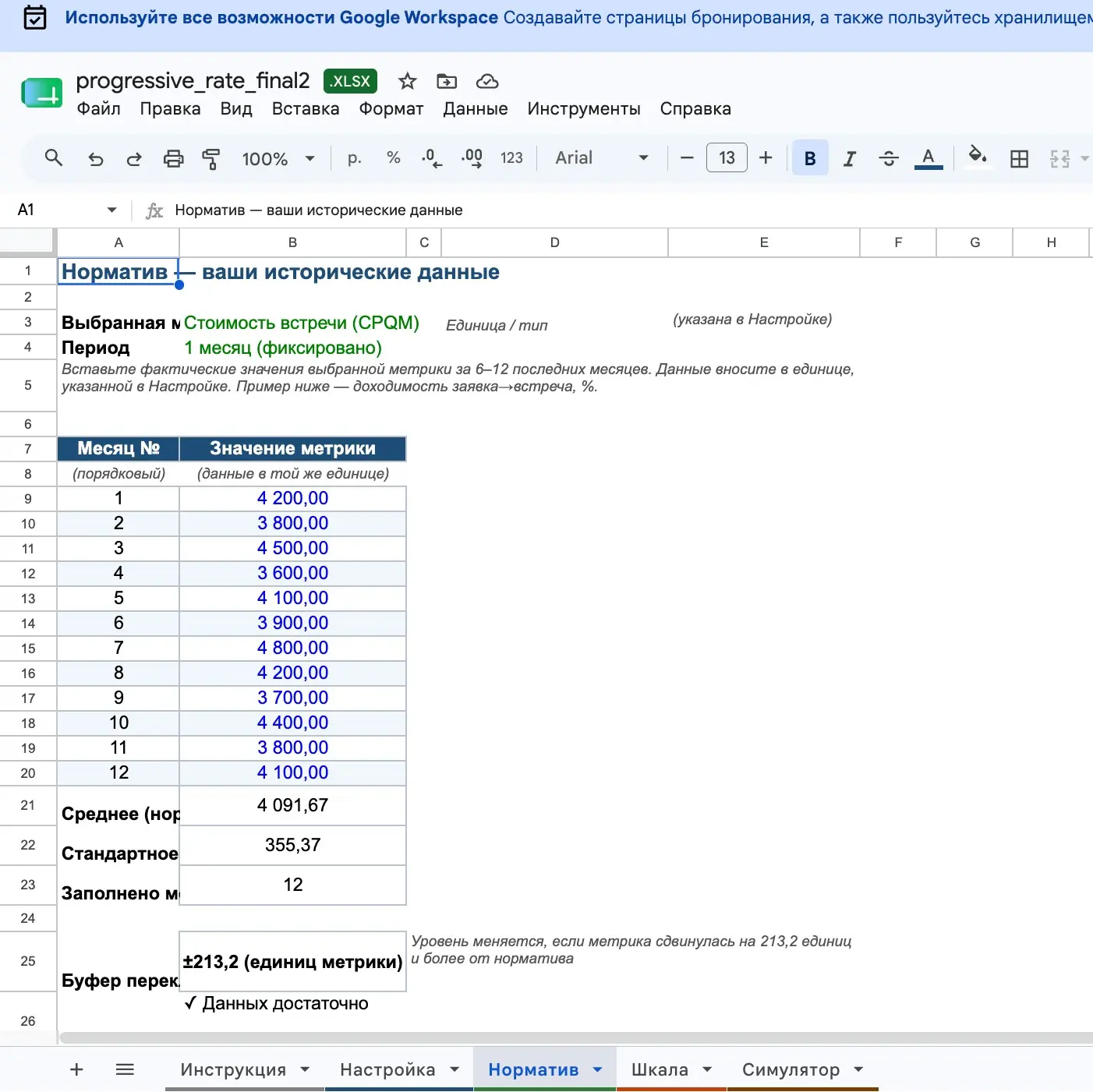Select column D header

554,242
